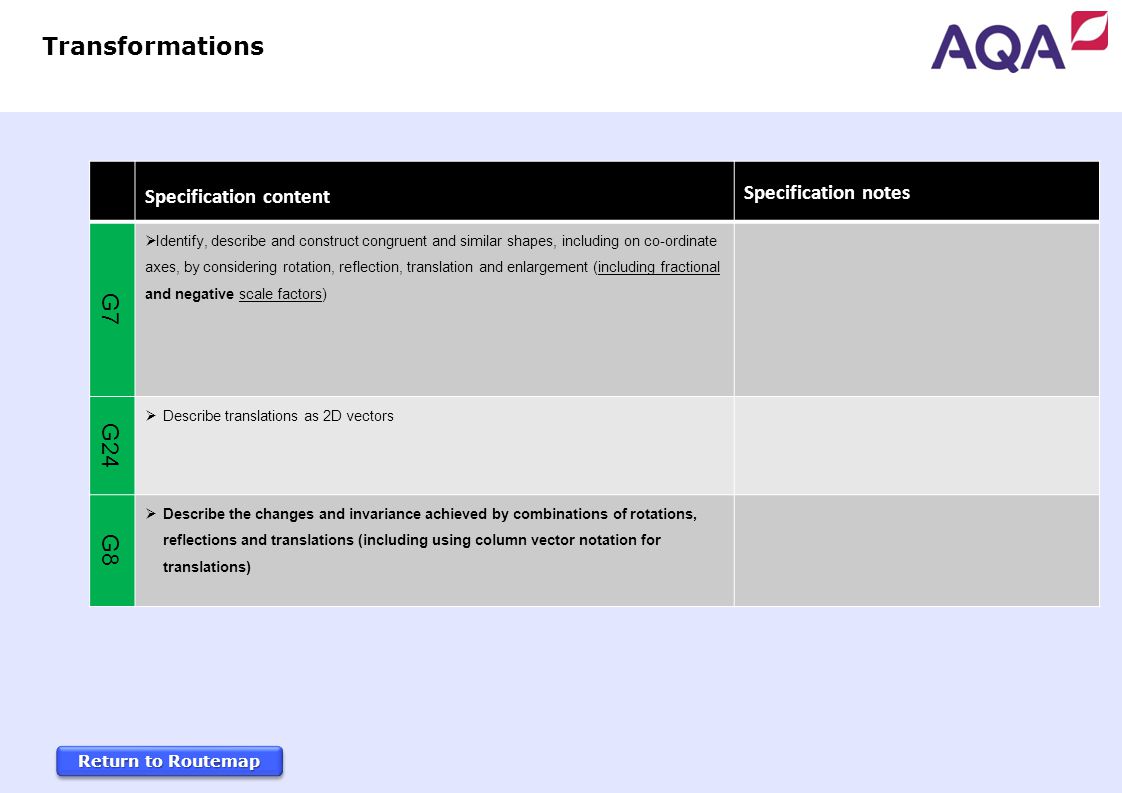Select the G7 green label cell
Viewport: 1122px width, 793px height.
click(112, 309)
